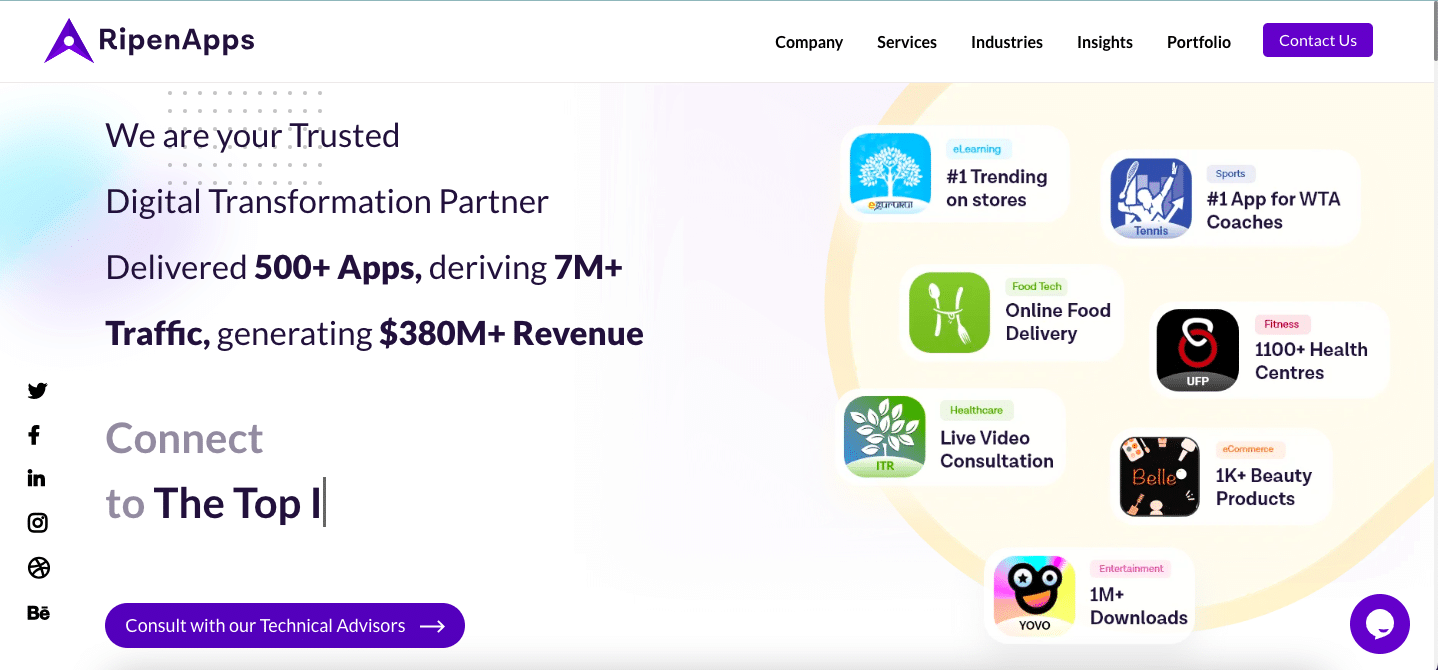Click the 'Live Video Consultation' text

pos(997,449)
